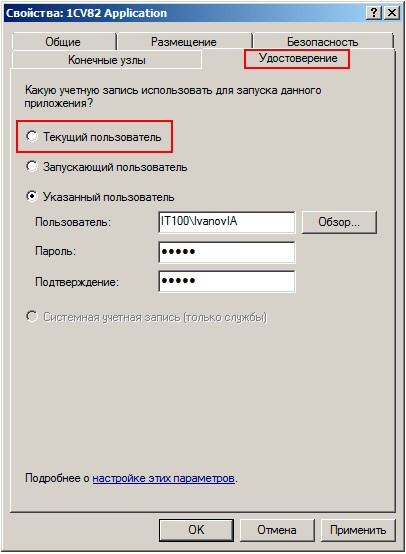406x554 pixels.
Task: Go to the Безопасность tab
Action: coord(323,42)
